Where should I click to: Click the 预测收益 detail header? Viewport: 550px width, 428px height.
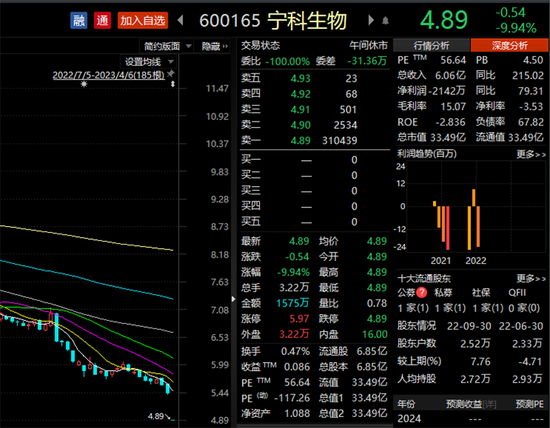point(471,404)
